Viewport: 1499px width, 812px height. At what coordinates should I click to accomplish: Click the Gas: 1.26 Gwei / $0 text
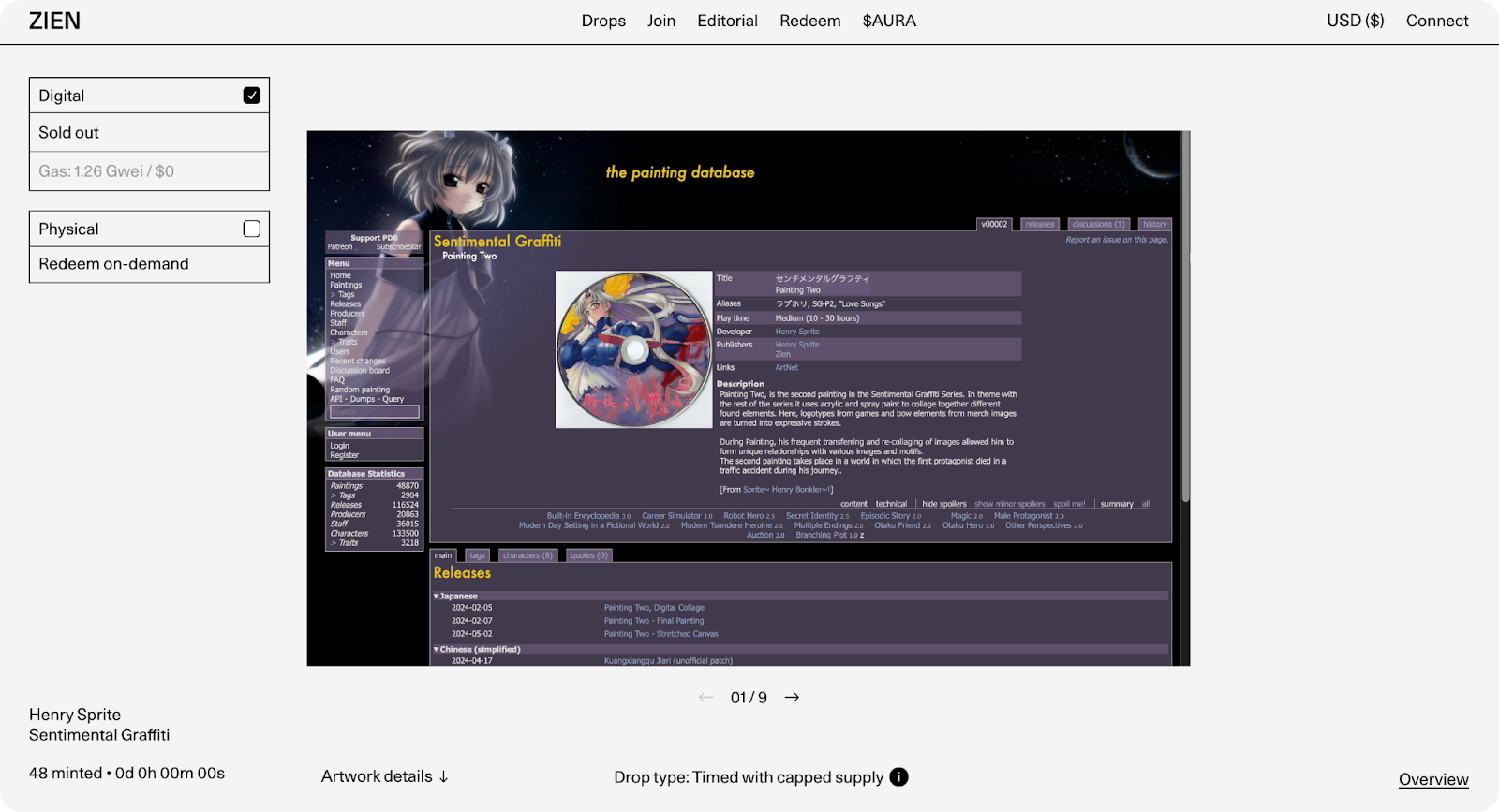coord(106,171)
